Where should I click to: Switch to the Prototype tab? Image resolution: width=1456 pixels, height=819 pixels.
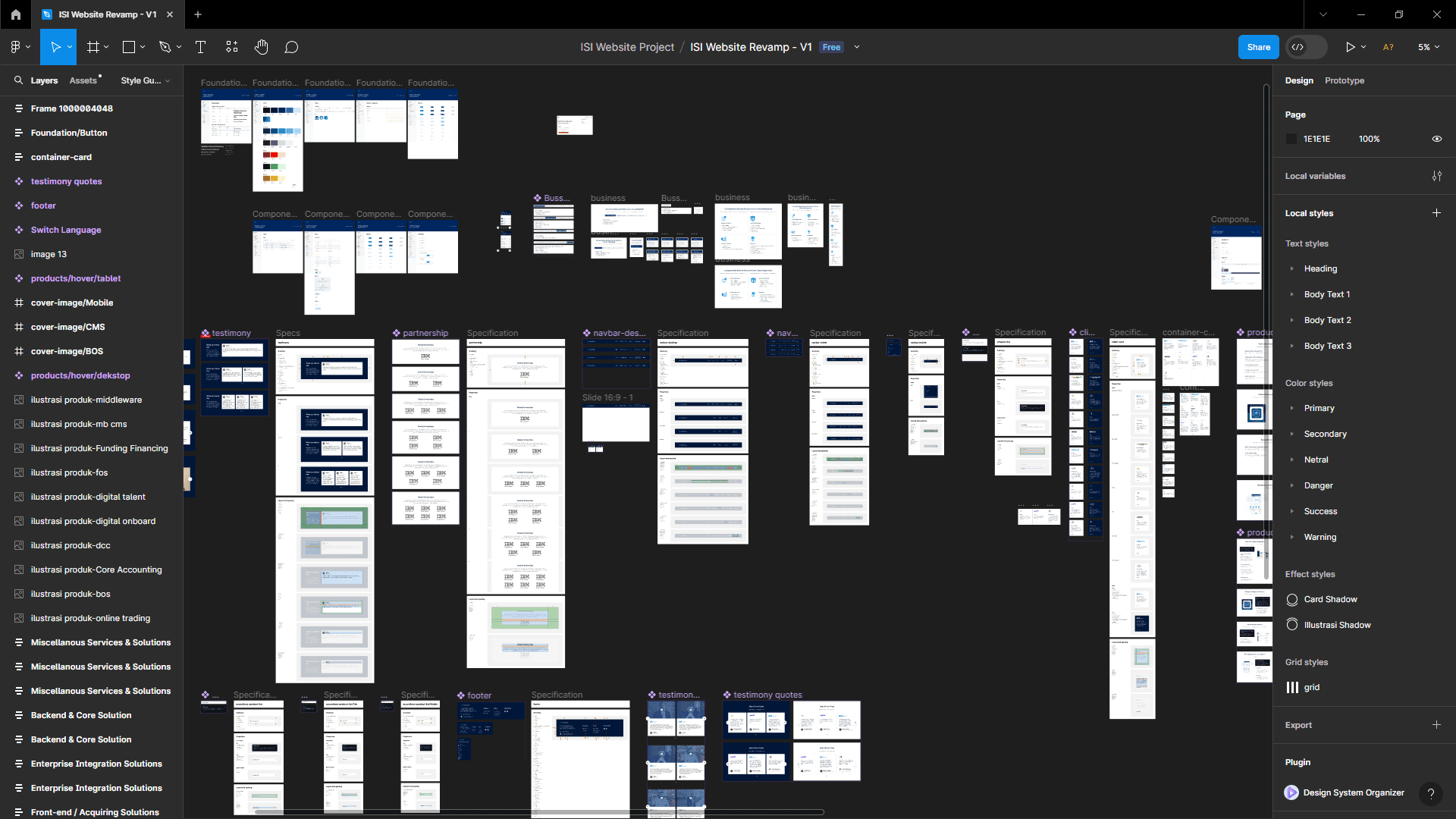pos(1344,80)
